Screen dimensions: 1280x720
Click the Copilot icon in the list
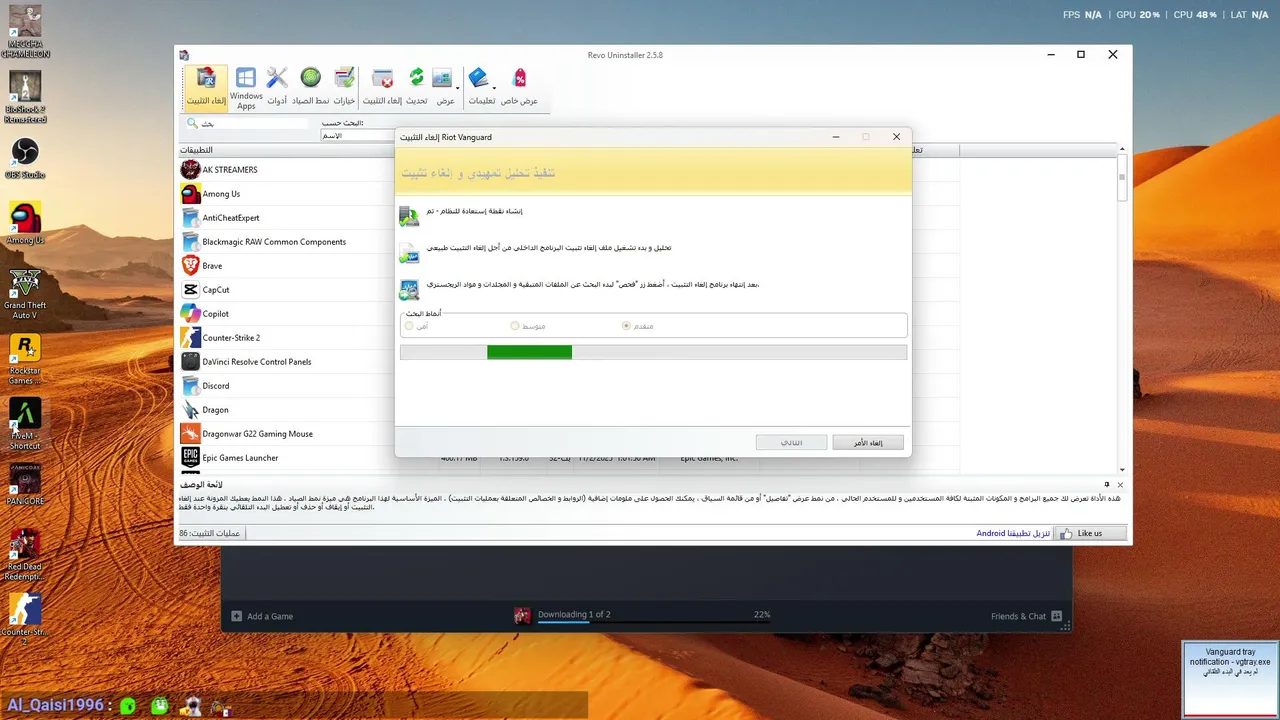[x=190, y=314]
